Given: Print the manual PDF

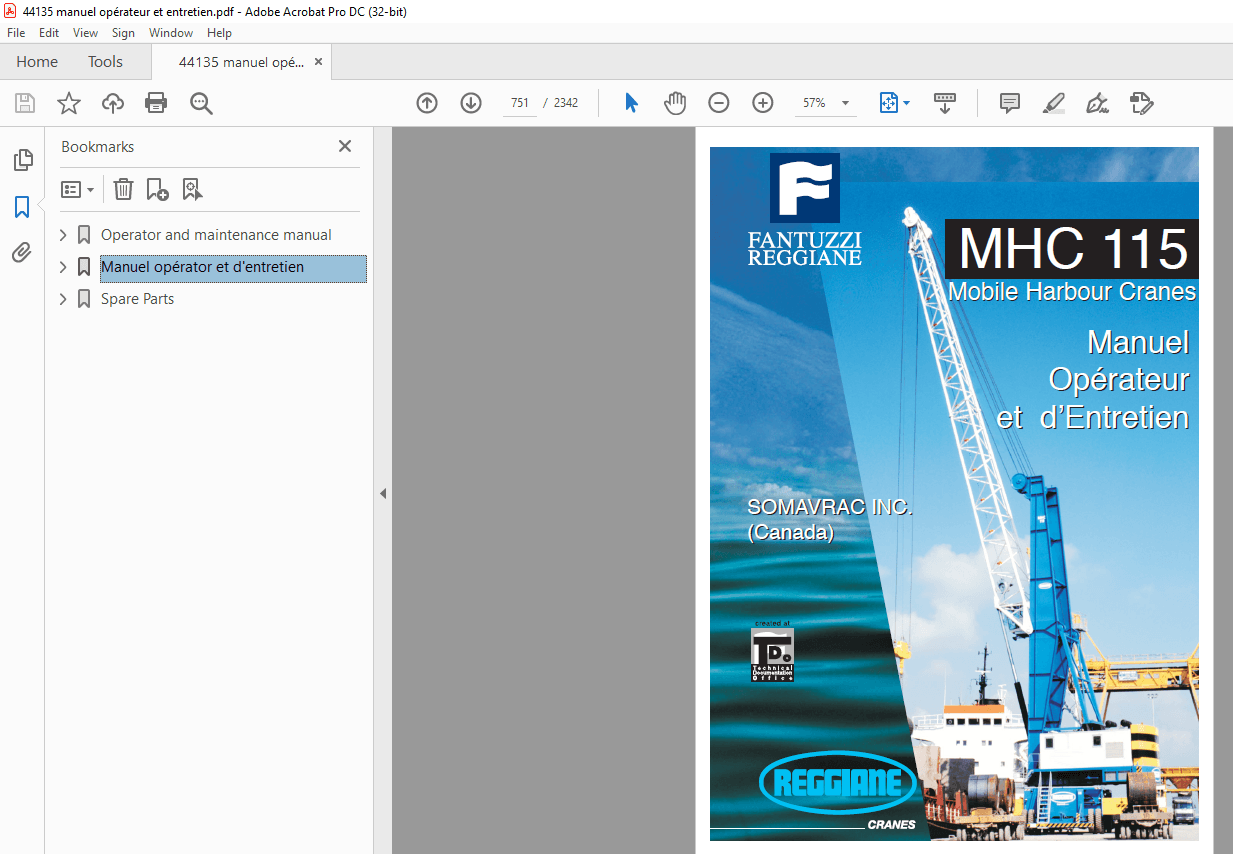Looking at the screenshot, I should point(156,102).
